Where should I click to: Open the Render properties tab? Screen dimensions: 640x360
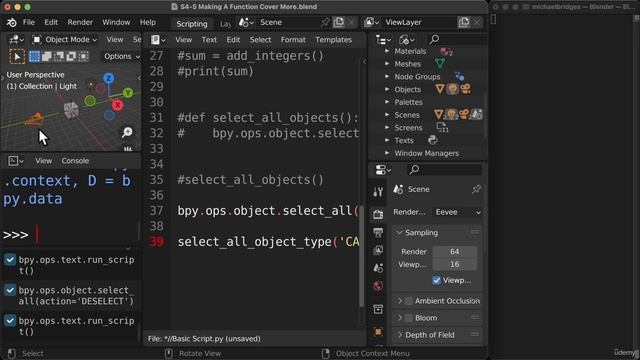378,214
